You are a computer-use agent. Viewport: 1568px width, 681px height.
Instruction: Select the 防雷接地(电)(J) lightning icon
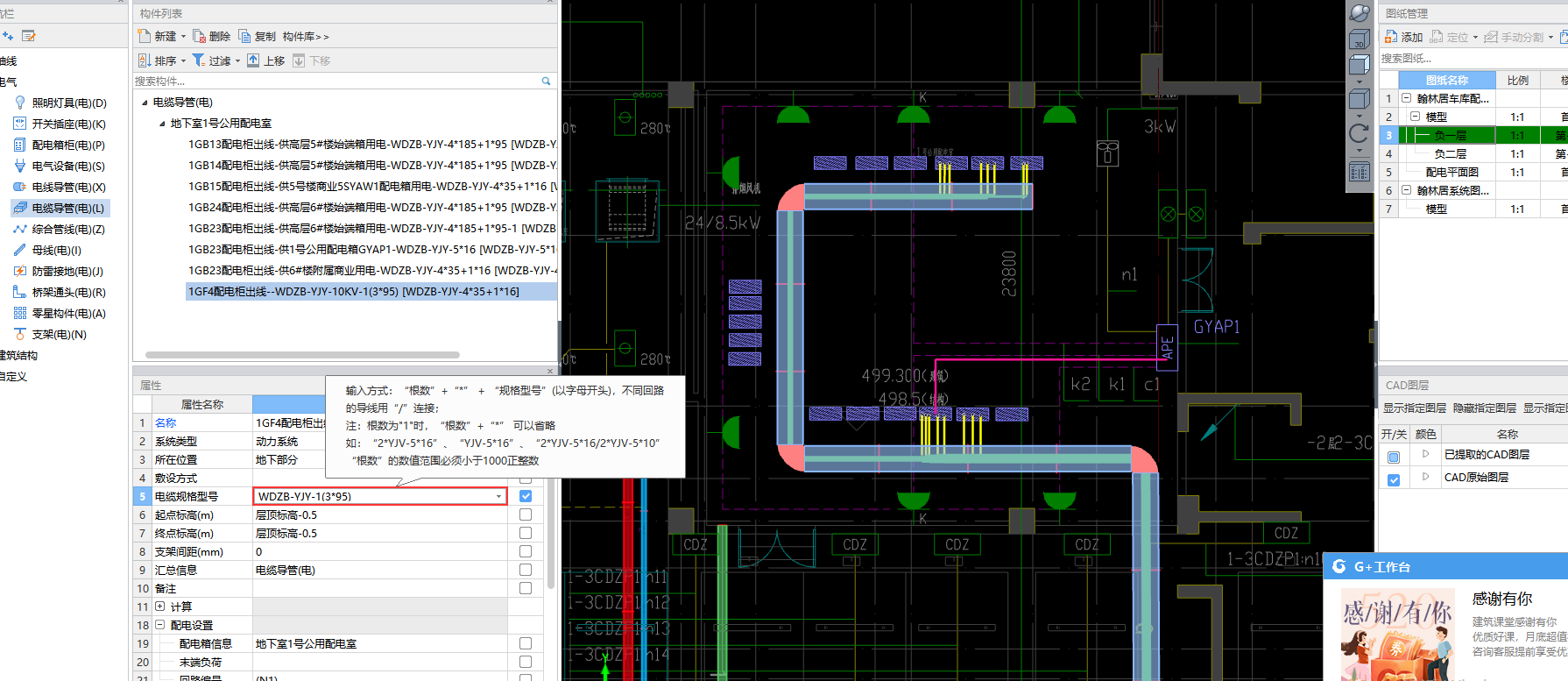pyautogui.click(x=19, y=271)
